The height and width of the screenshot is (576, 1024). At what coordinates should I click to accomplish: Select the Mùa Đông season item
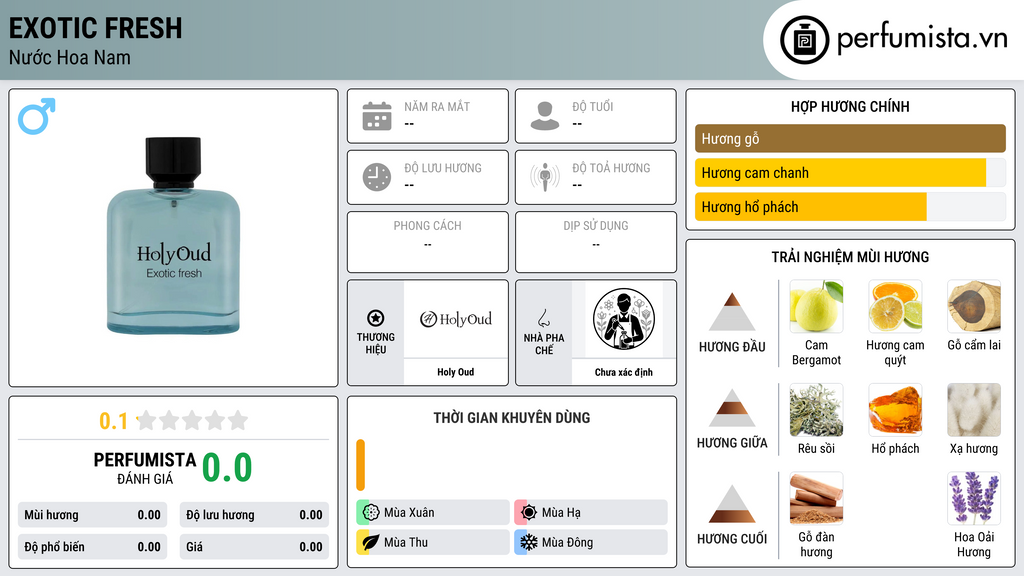(591, 542)
